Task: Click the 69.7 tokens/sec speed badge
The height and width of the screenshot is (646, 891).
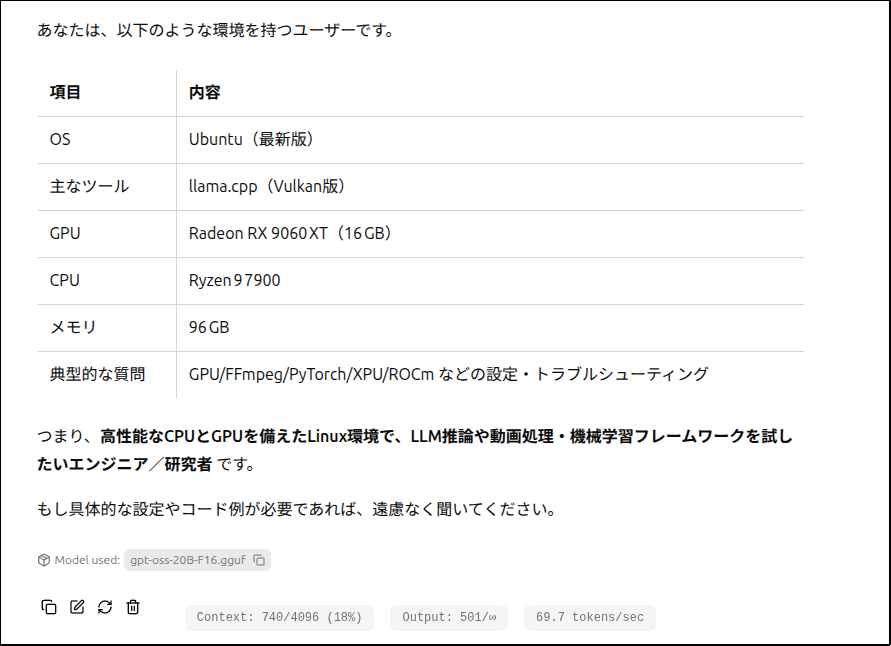Action: coord(589,617)
